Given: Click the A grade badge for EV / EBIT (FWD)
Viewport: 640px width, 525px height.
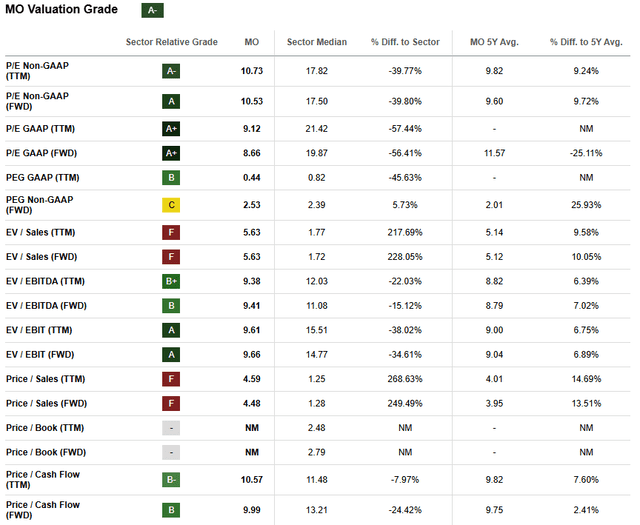Looking at the screenshot, I should (172, 355).
